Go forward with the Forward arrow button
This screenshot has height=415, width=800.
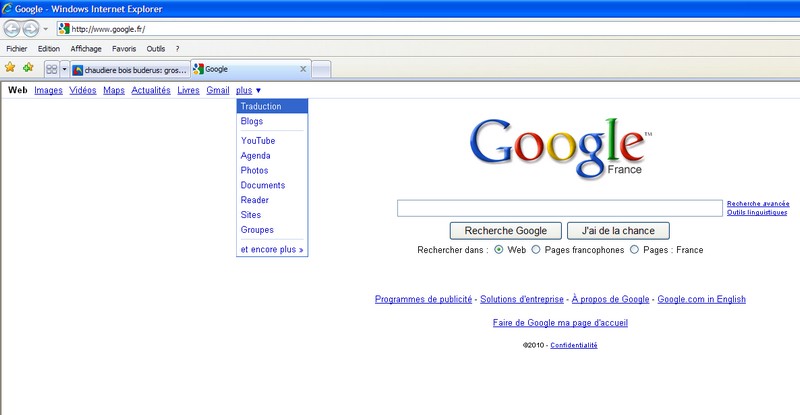point(31,29)
